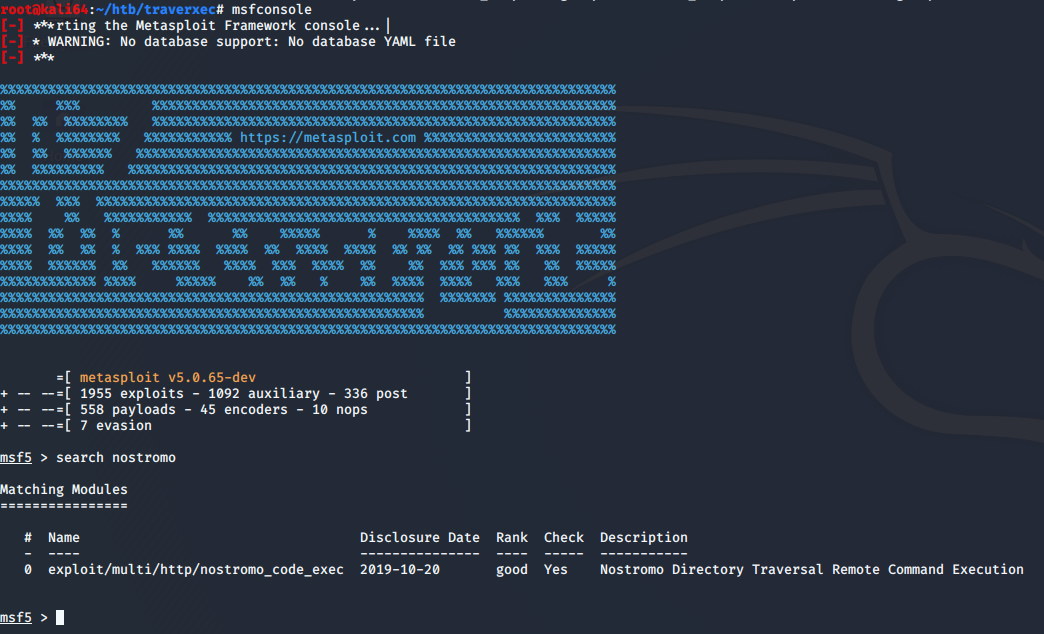
Task: Click the Nostromo Directory Traversal Remote Command Execution description
Action: pyautogui.click(x=812, y=570)
